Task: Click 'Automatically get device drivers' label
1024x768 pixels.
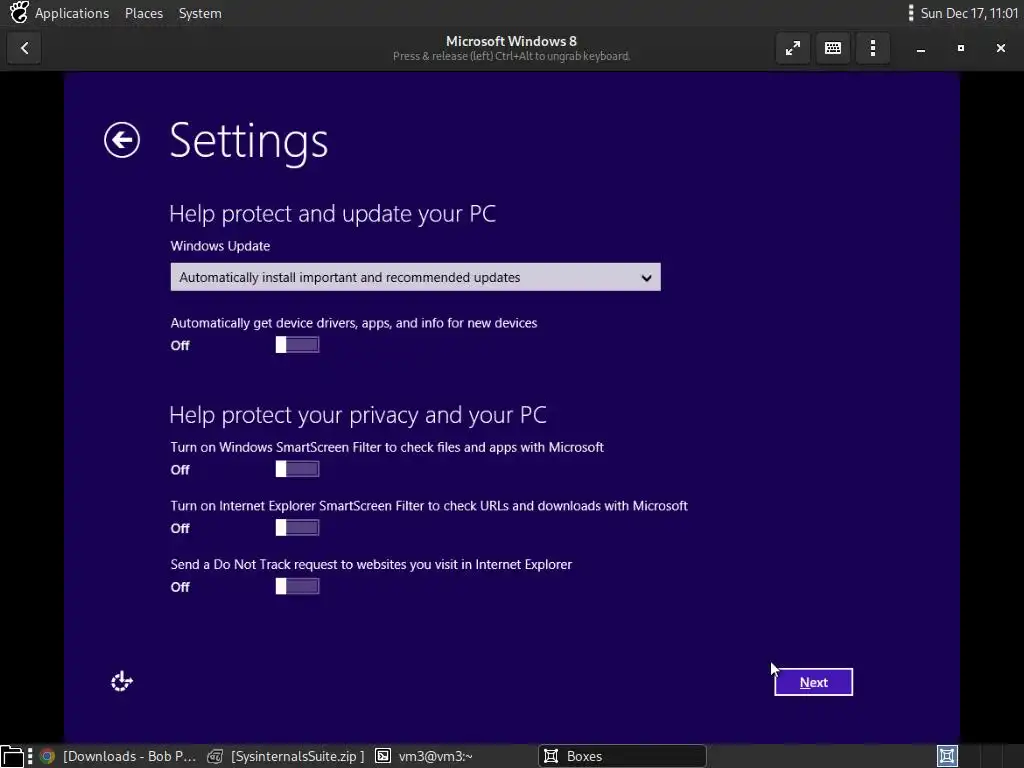Action: click(x=354, y=323)
